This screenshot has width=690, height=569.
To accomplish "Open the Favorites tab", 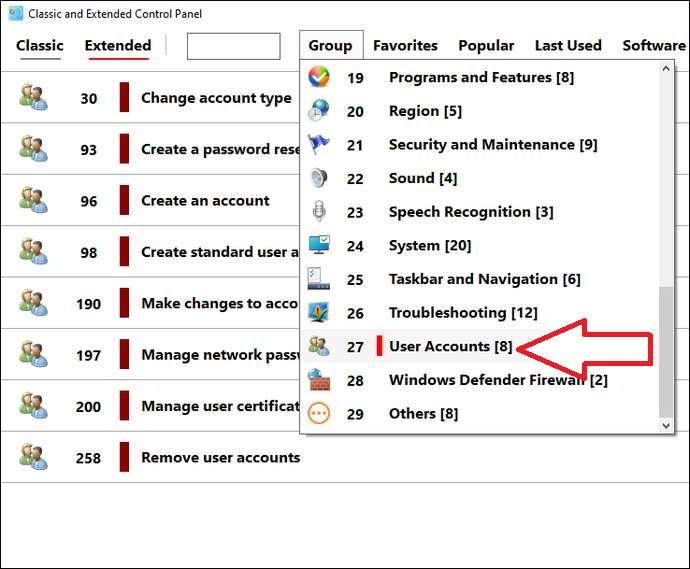I will pos(405,45).
